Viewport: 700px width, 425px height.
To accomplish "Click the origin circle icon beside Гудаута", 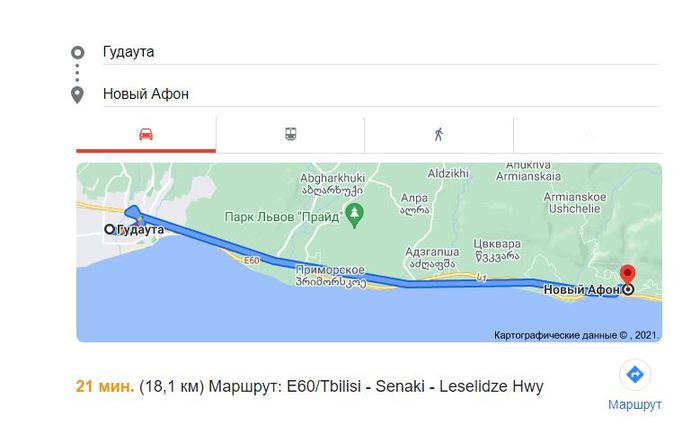I will coord(78,52).
